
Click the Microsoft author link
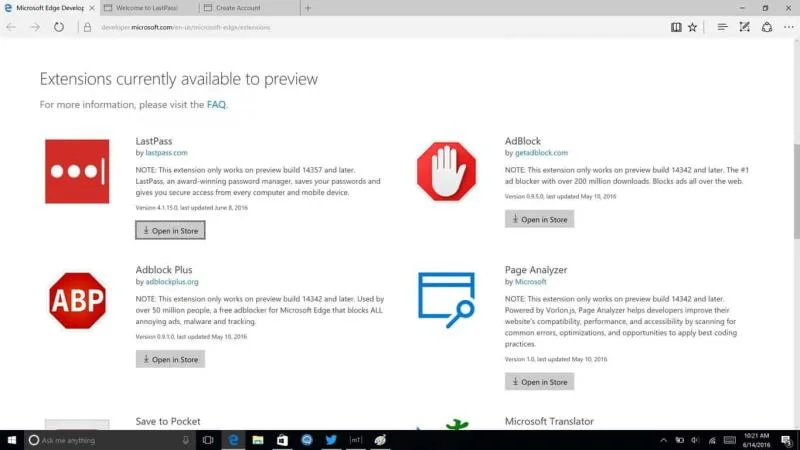pos(531,282)
